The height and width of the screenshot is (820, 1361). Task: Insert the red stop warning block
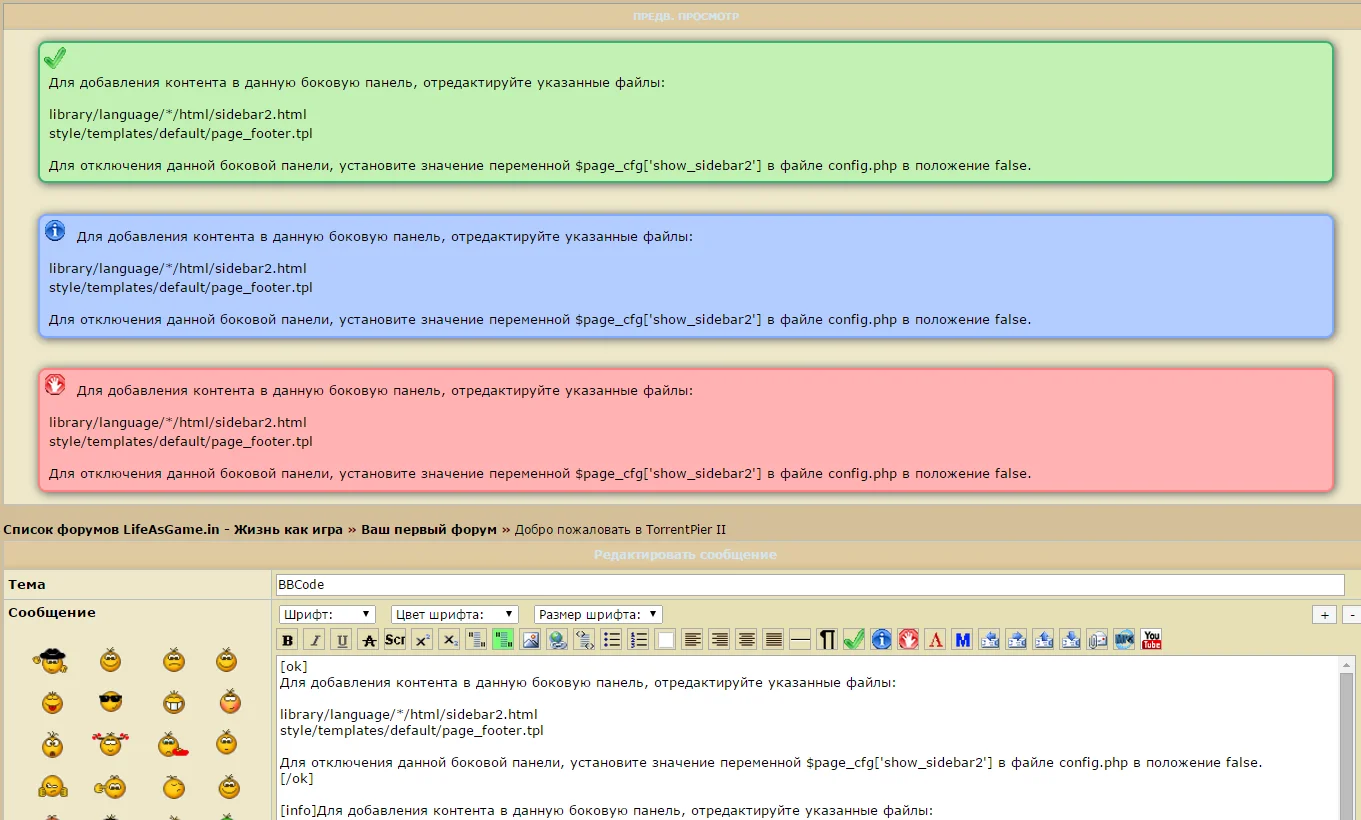(x=908, y=640)
